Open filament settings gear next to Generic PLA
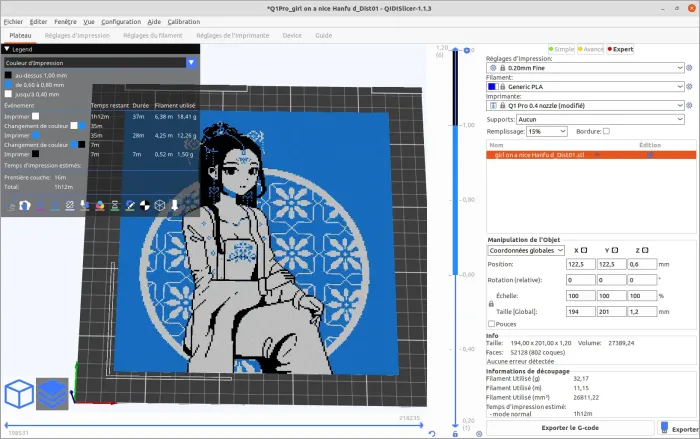 689,87
